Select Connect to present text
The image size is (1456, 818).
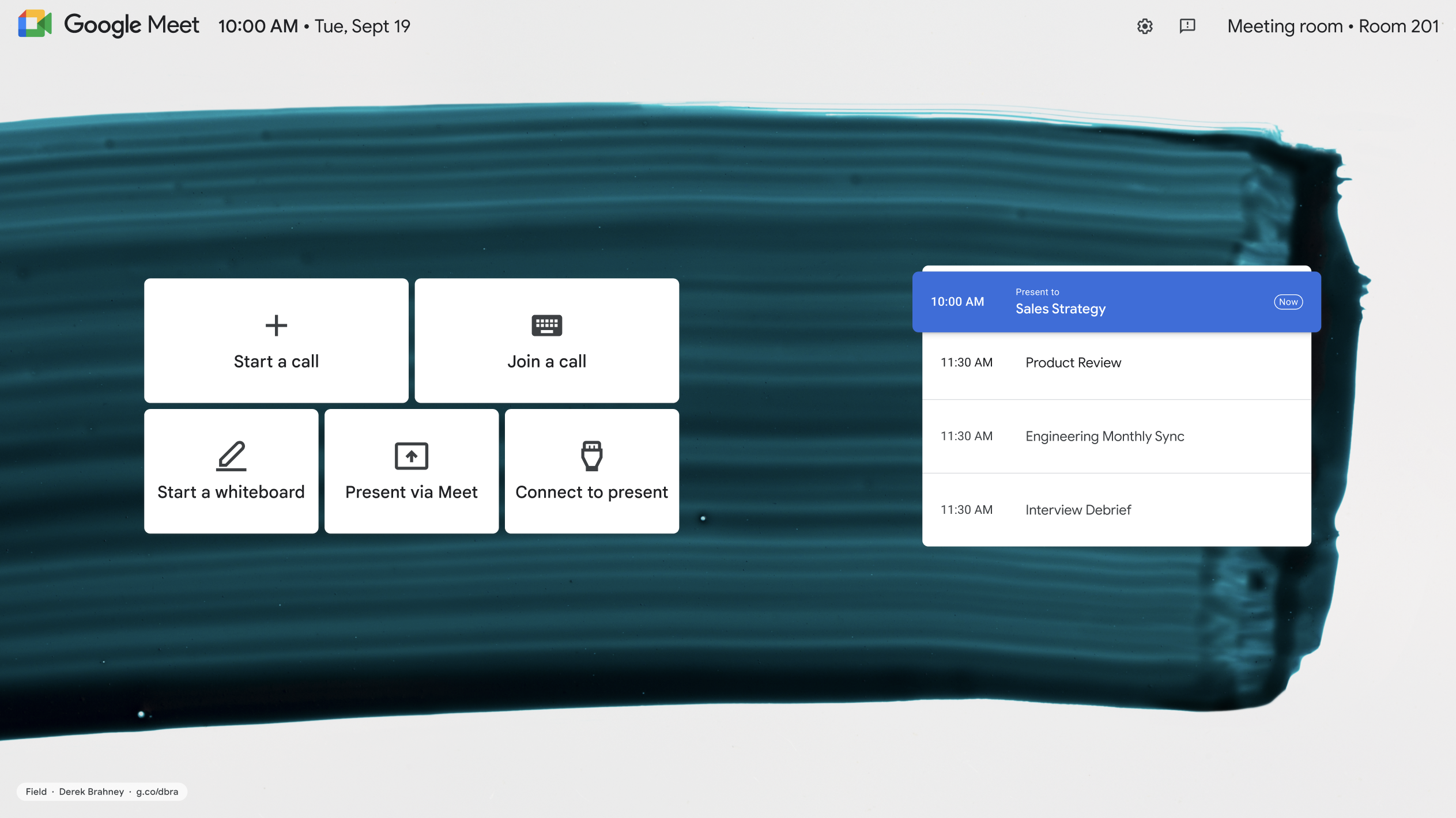(x=591, y=492)
